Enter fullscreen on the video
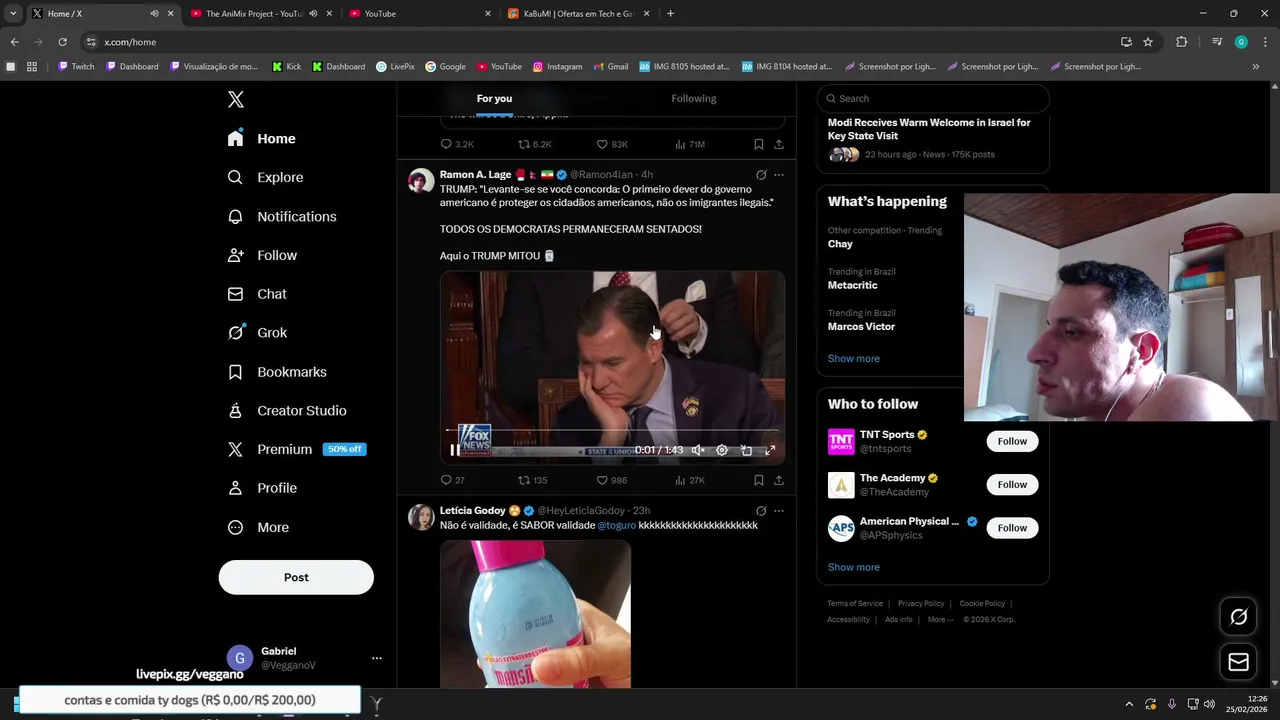 [770, 450]
